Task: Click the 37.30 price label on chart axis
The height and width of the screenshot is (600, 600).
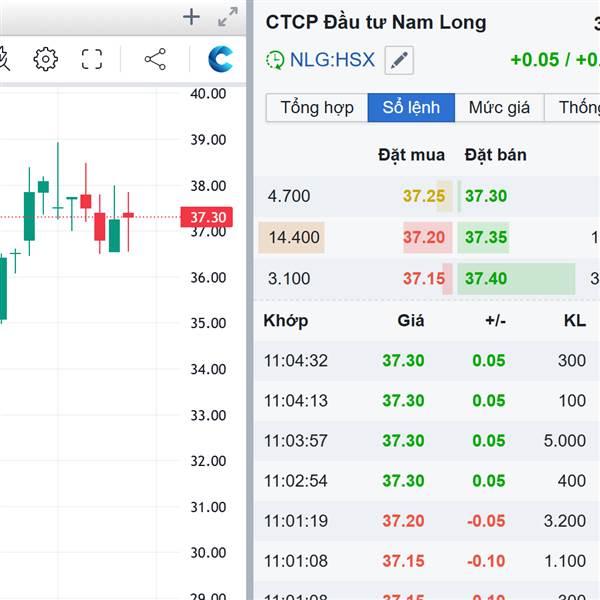Action: (x=207, y=217)
